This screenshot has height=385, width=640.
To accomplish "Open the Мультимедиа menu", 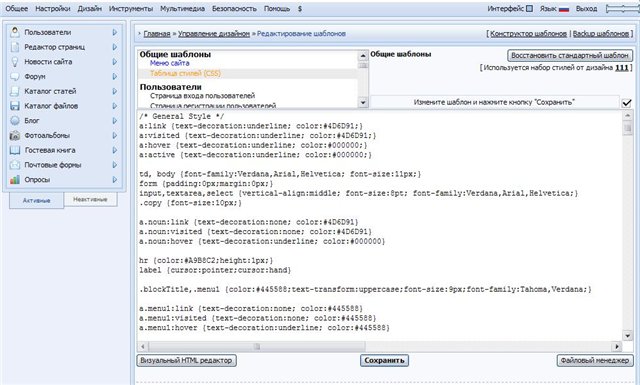I will (182, 9).
